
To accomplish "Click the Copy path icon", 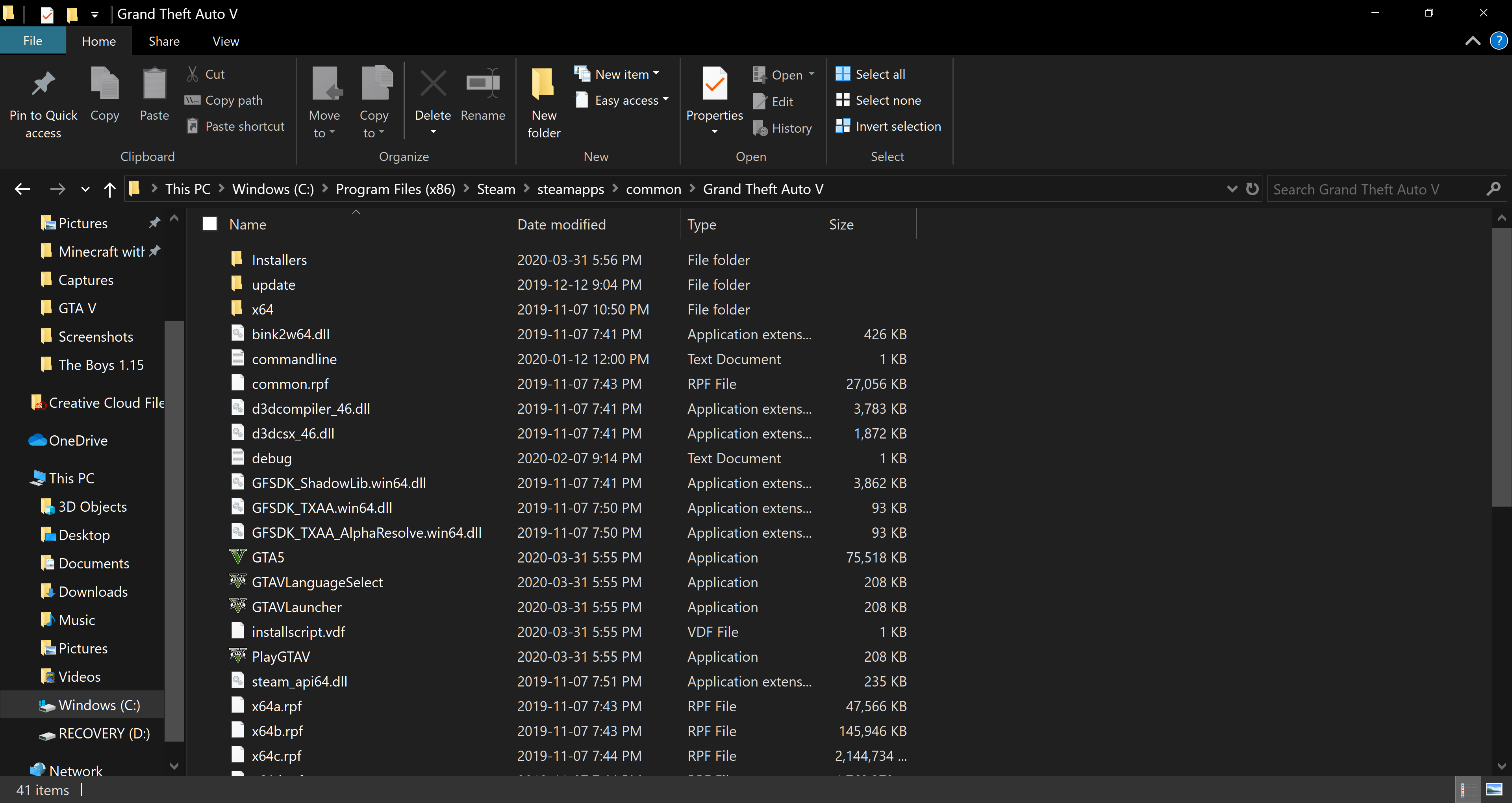I will tap(193, 100).
